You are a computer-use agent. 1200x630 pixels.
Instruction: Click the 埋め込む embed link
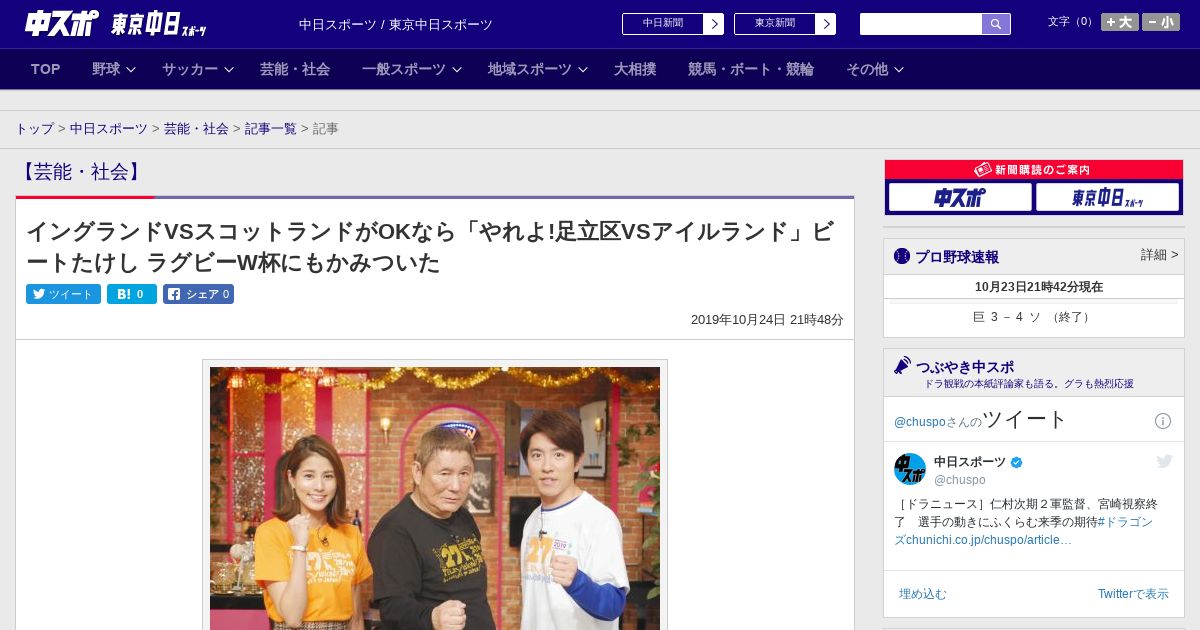coord(922,594)
